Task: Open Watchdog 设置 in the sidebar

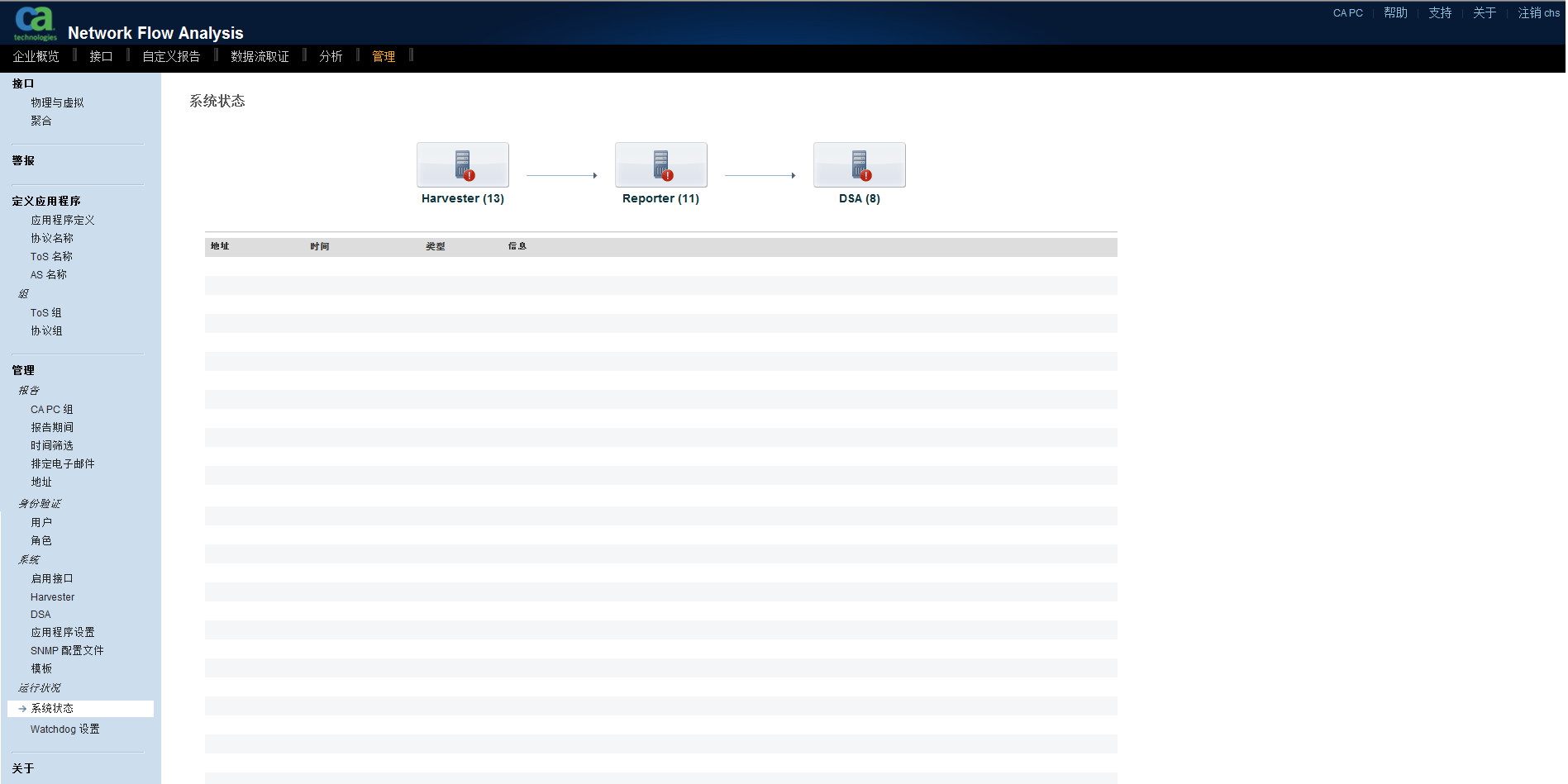Action: 65,729
